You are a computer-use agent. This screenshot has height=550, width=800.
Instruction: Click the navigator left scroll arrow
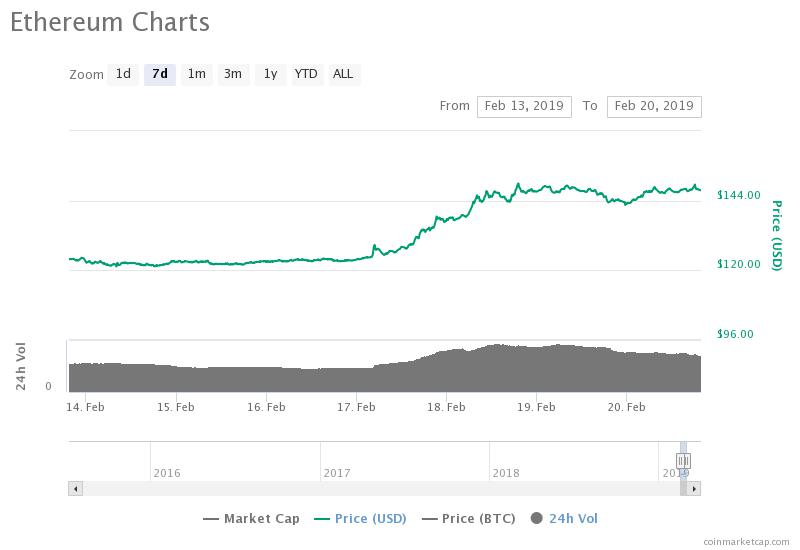76,489
